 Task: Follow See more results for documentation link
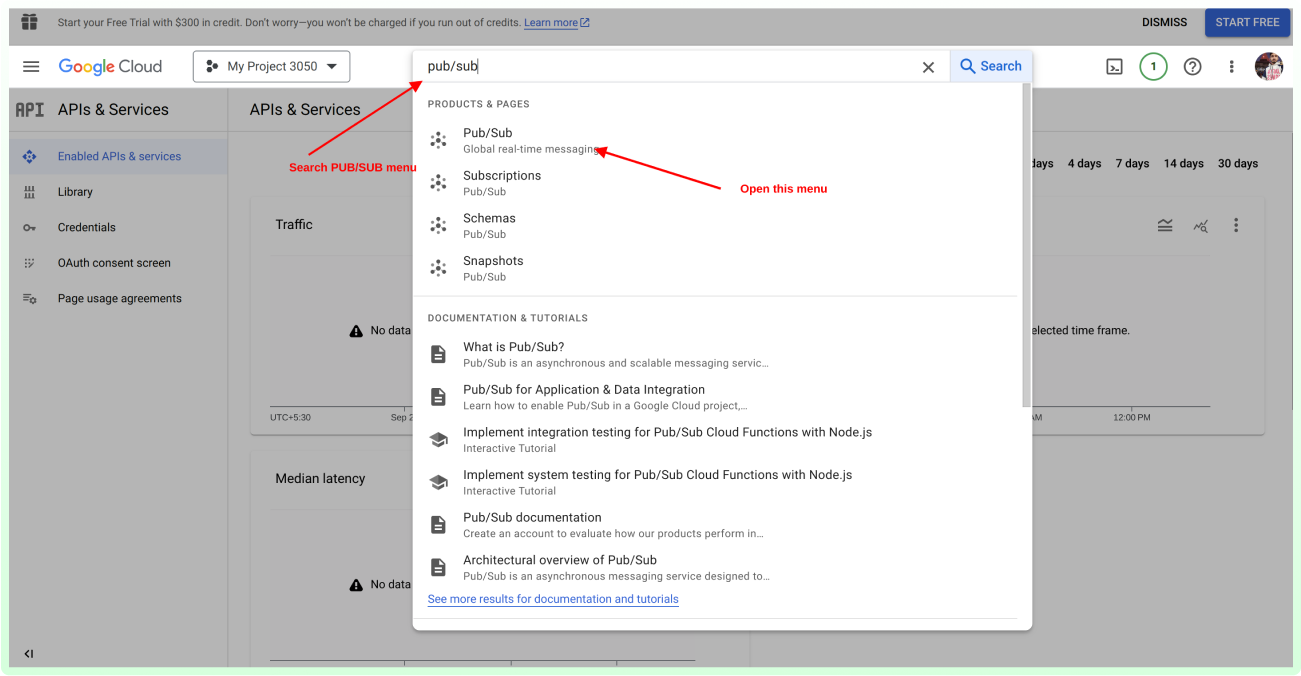click(x=553, y=600)
